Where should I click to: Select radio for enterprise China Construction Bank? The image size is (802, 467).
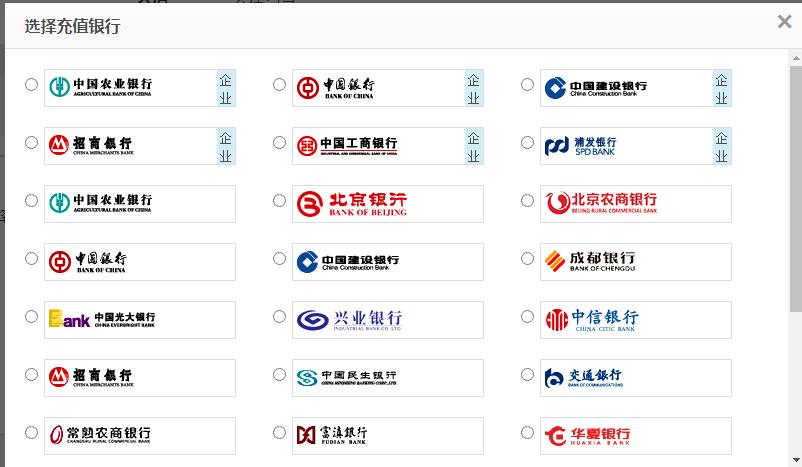[527, 84]
